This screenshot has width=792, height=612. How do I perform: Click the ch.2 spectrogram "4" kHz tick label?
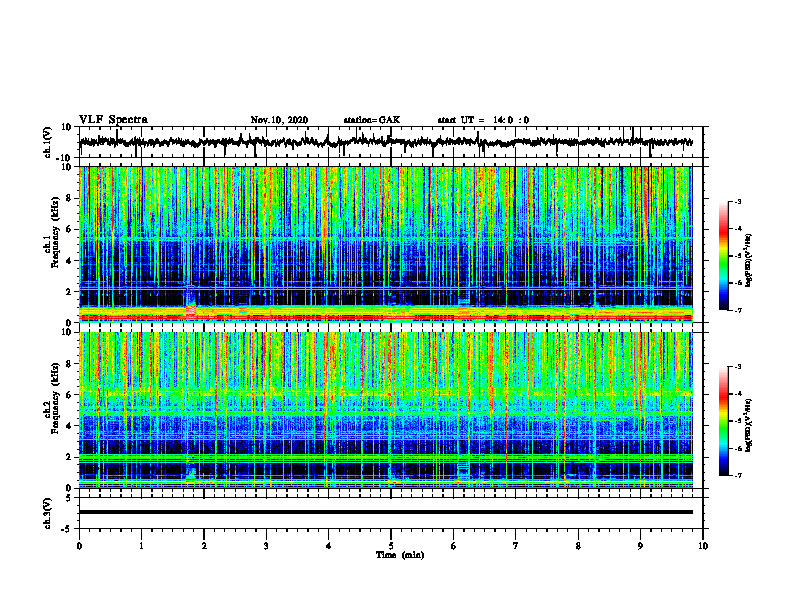pyautogui.click(x=69, y=426)
